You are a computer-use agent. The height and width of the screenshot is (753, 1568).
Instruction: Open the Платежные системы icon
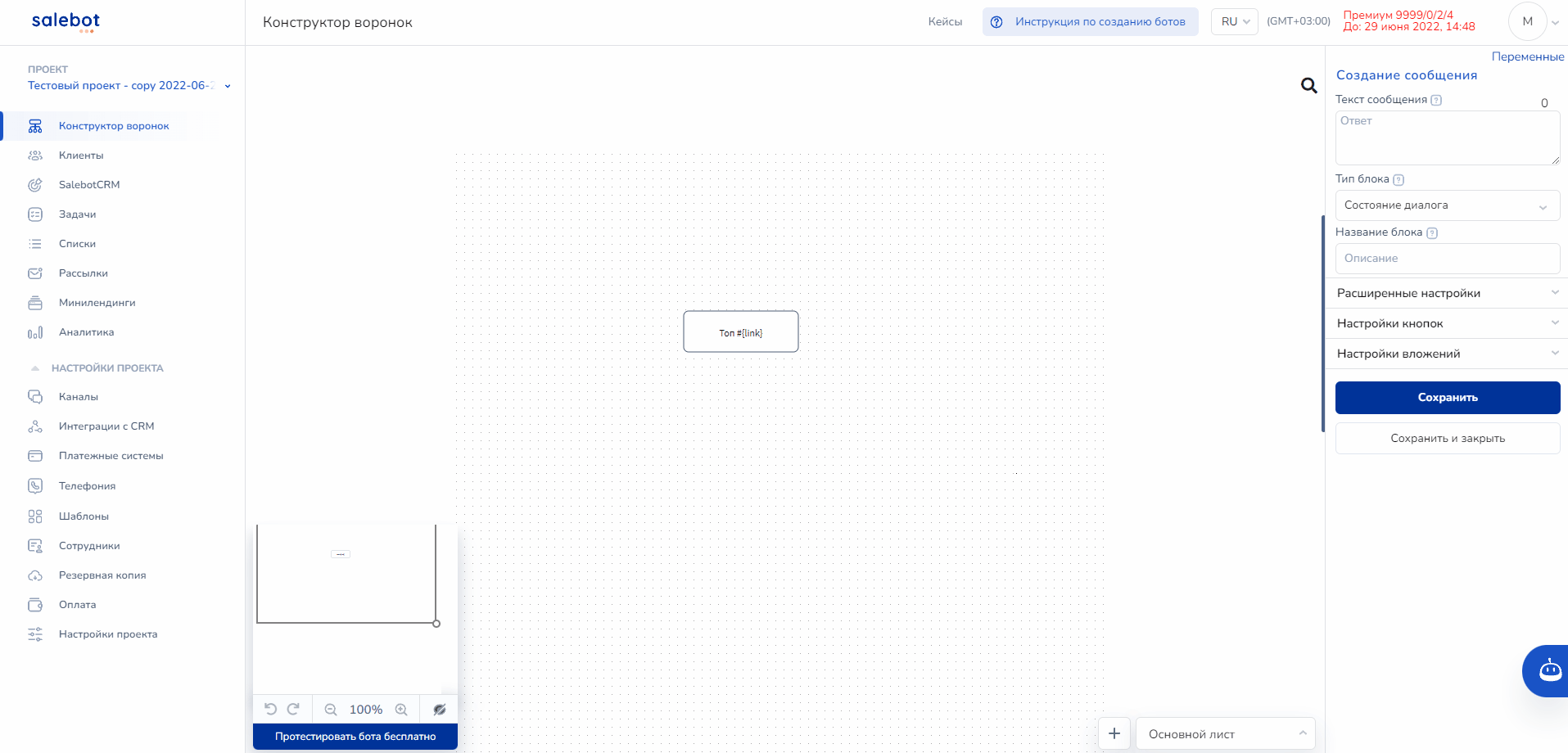(35, 456)
